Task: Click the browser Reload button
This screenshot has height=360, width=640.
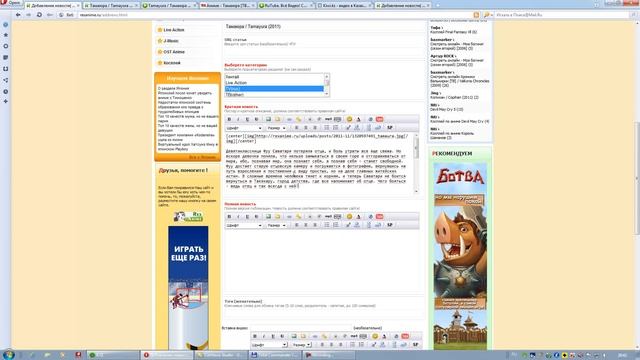Action: coord(39,15)
